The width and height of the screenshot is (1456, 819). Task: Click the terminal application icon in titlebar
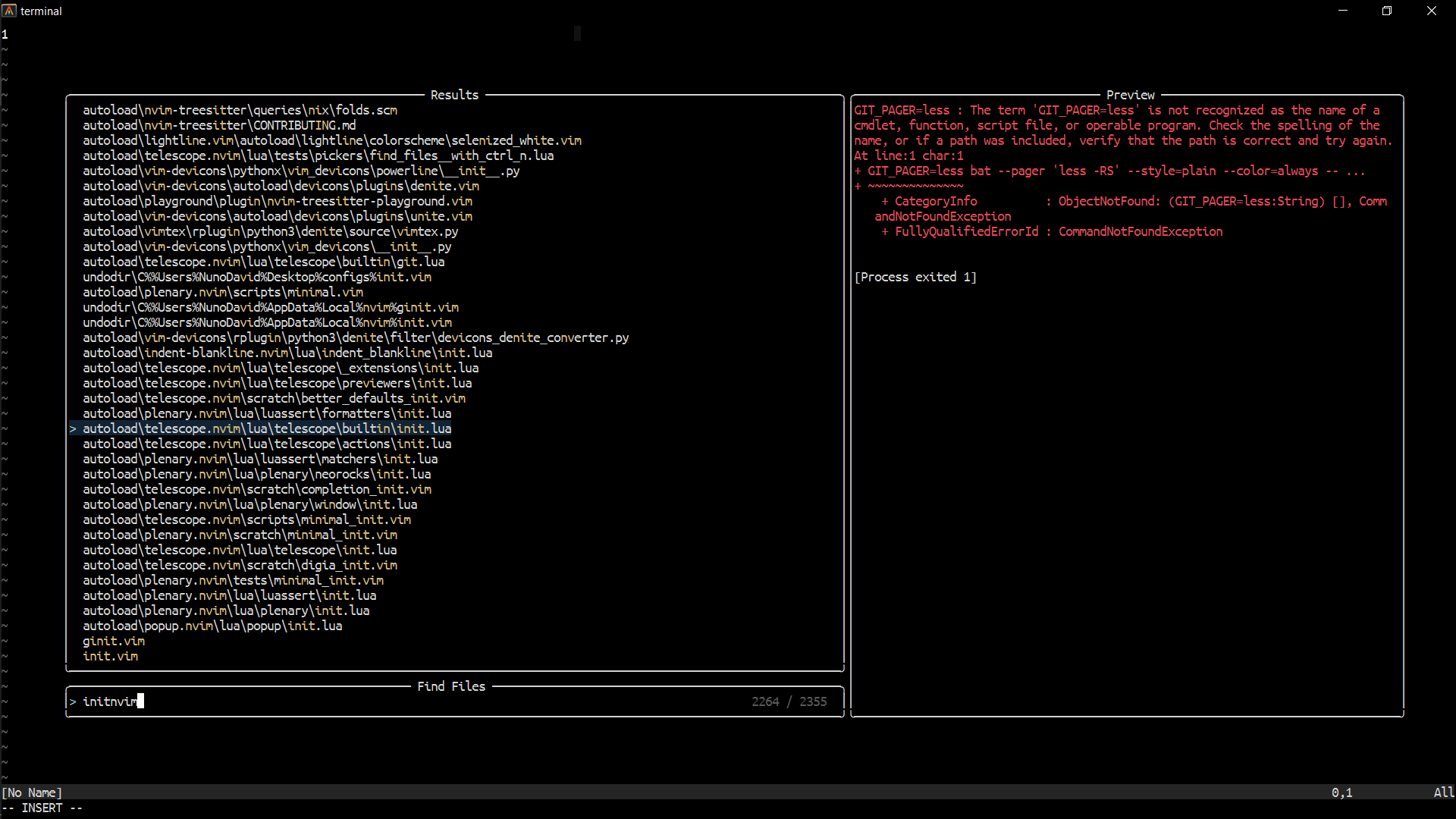pyautogui.click(x=10, y=11)
